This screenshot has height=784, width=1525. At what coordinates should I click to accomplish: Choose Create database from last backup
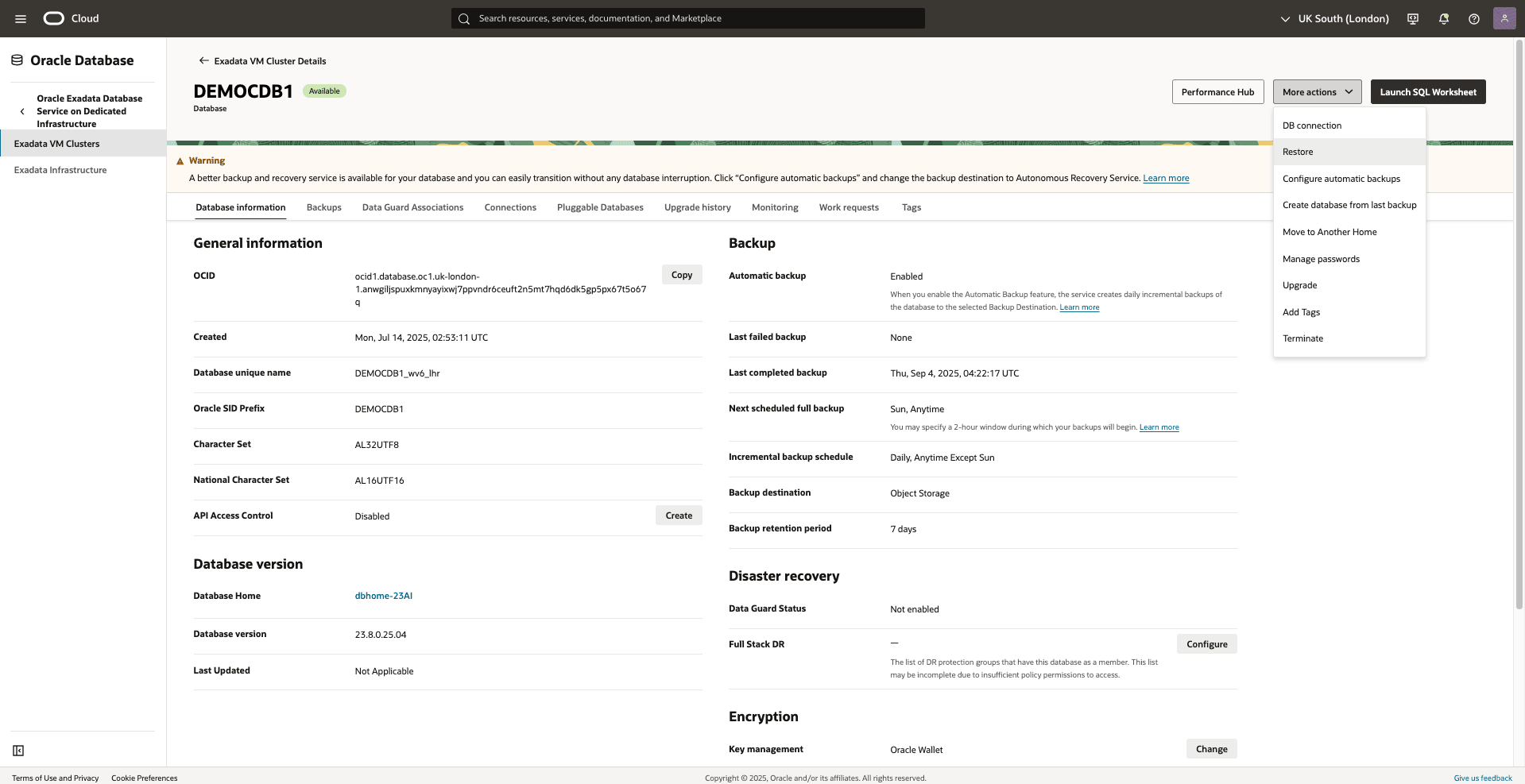point(1349,205)
